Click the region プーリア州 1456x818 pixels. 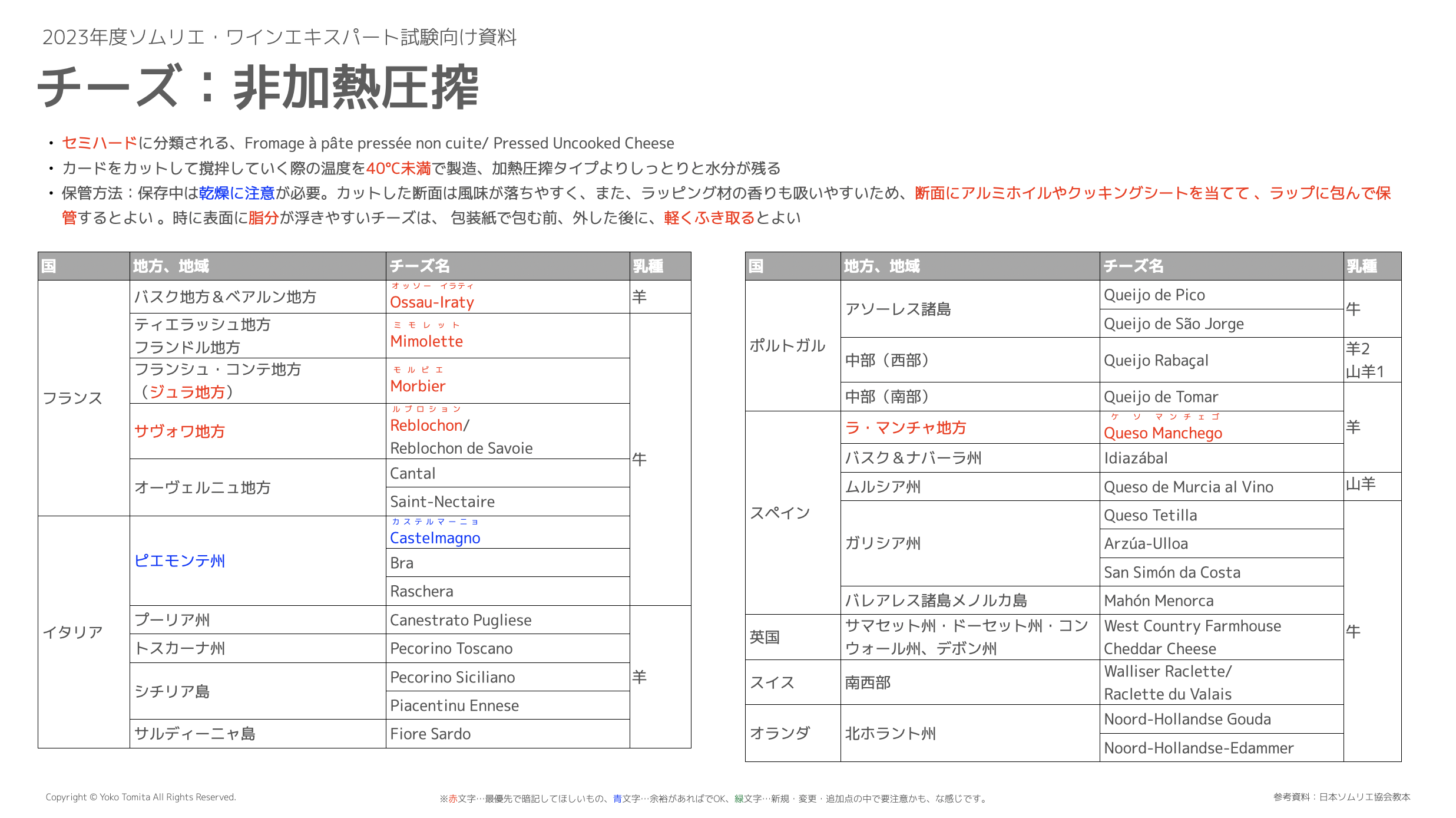click(x=172, y=620)
